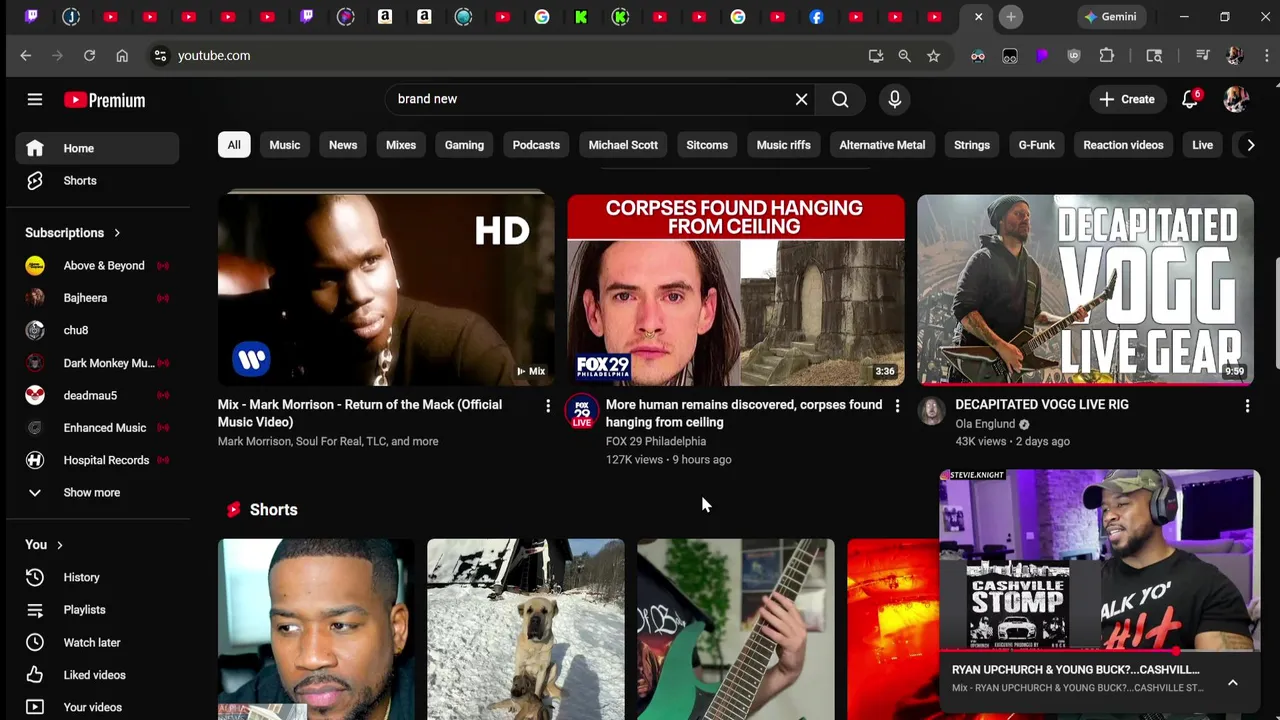
Task: Open Playlists in sidebar
Action: tap(97, 610)
